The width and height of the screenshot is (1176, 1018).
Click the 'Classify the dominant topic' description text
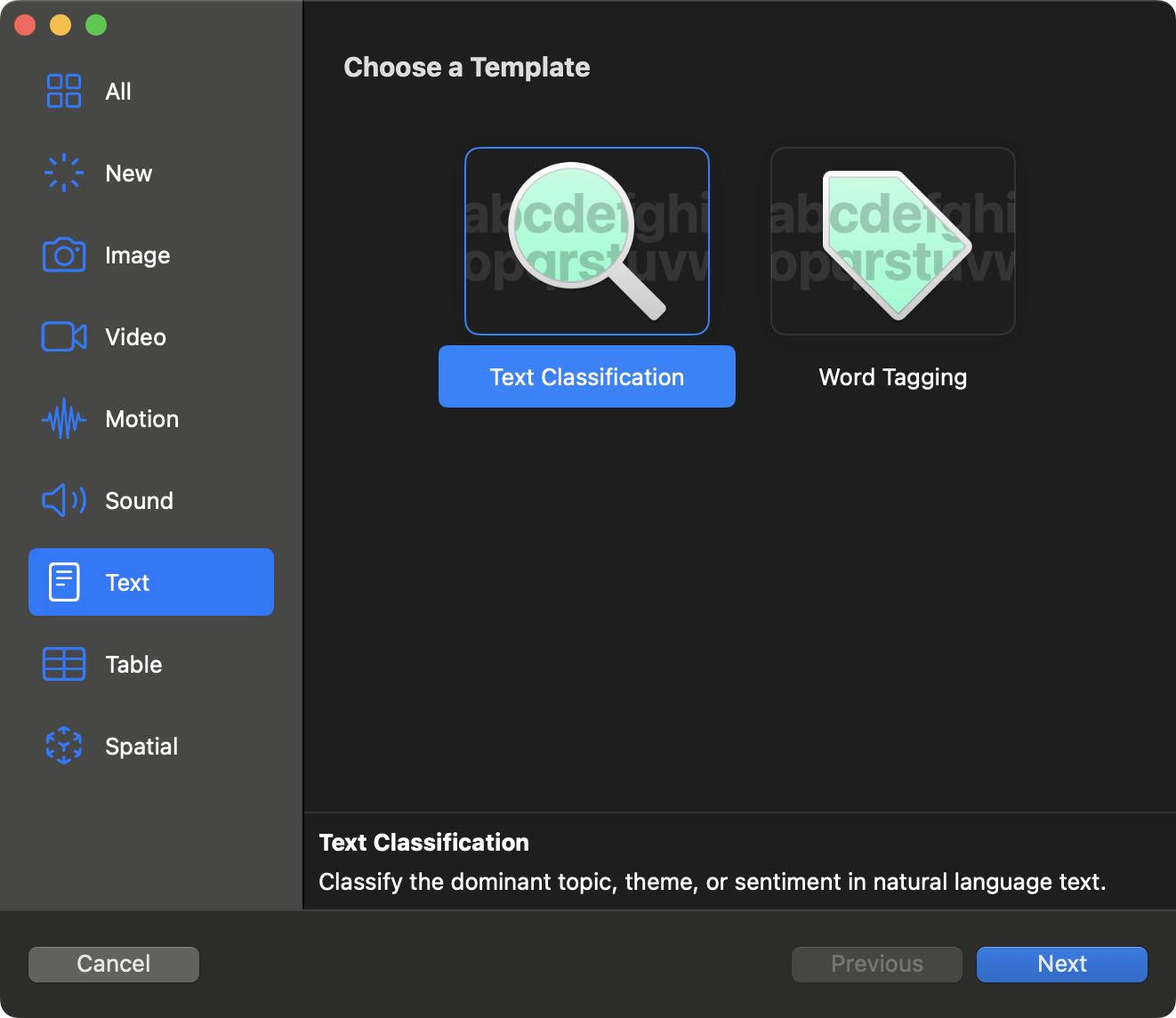pos(713,882)
